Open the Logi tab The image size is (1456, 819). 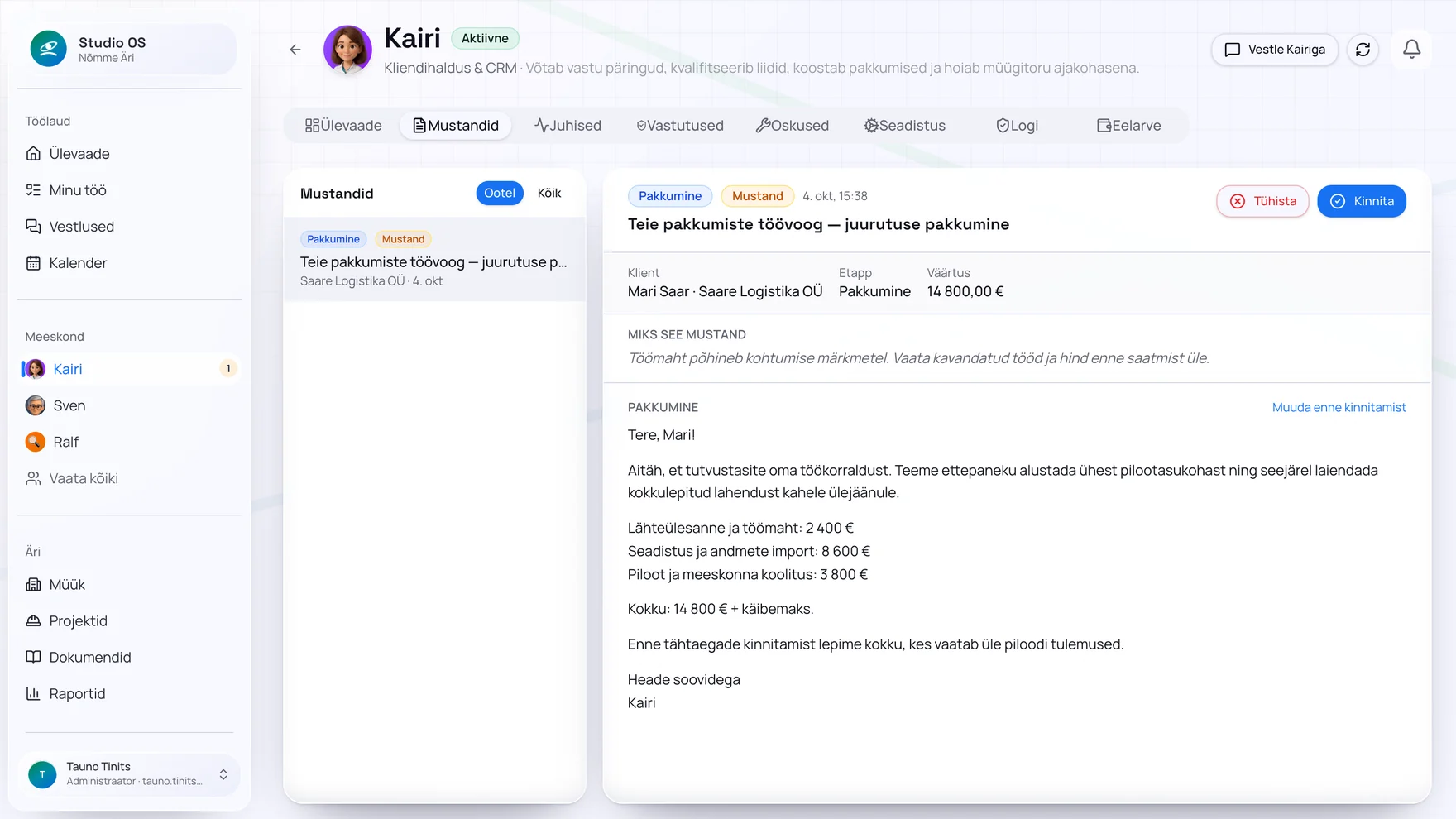(1017, 126)
